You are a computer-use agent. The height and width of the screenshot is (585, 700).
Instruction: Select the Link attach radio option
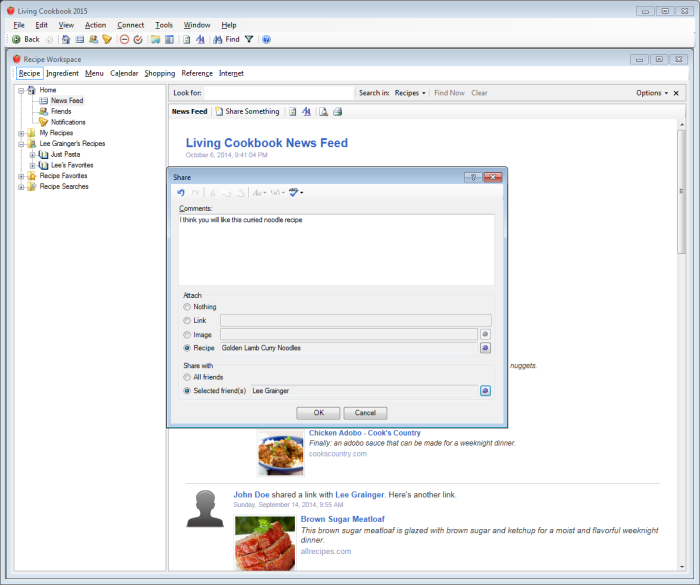(x=187, y=321)
